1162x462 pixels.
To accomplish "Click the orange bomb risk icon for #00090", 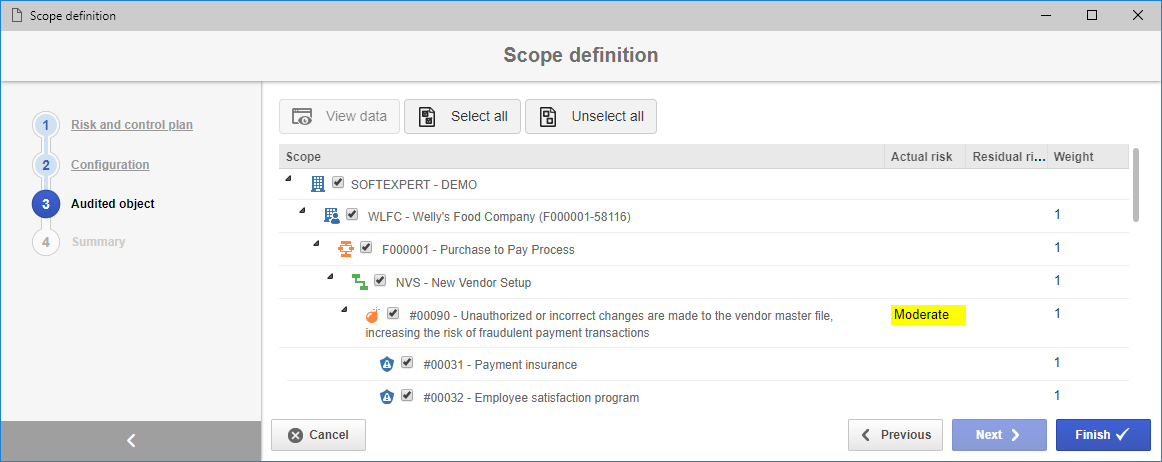I will pos(374,314).
